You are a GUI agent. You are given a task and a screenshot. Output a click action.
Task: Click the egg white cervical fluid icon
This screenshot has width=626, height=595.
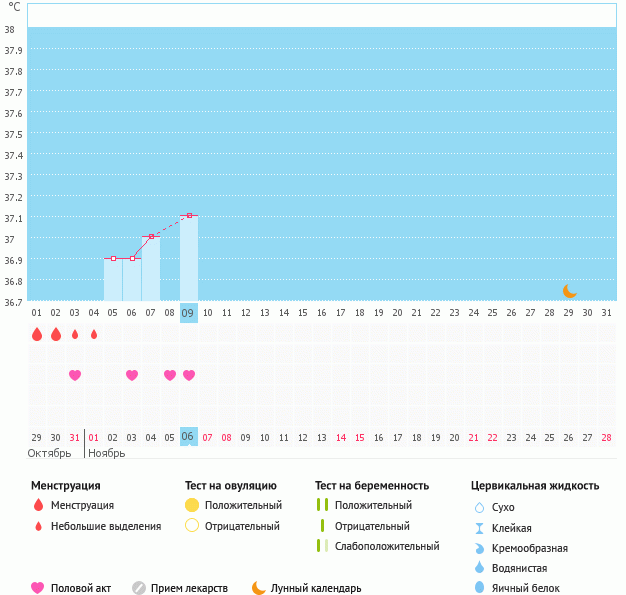pos(480,588)
